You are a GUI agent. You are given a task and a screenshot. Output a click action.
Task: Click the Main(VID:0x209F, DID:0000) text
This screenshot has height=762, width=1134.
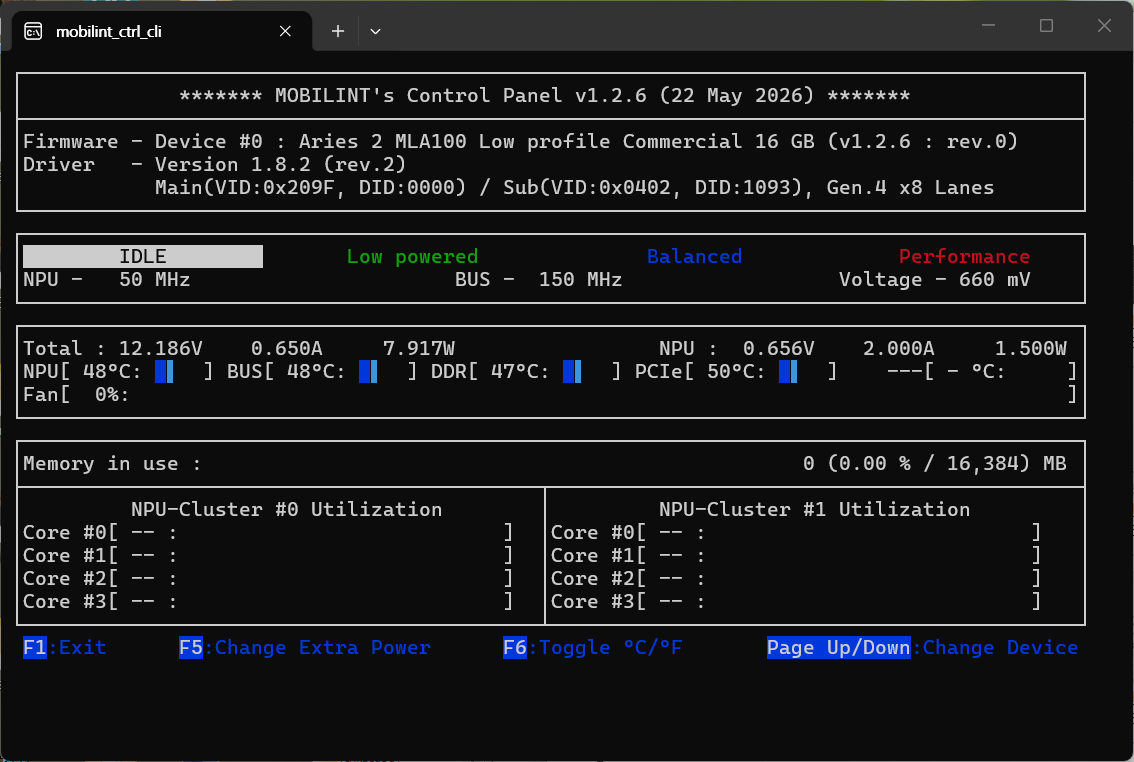point(310,188)
